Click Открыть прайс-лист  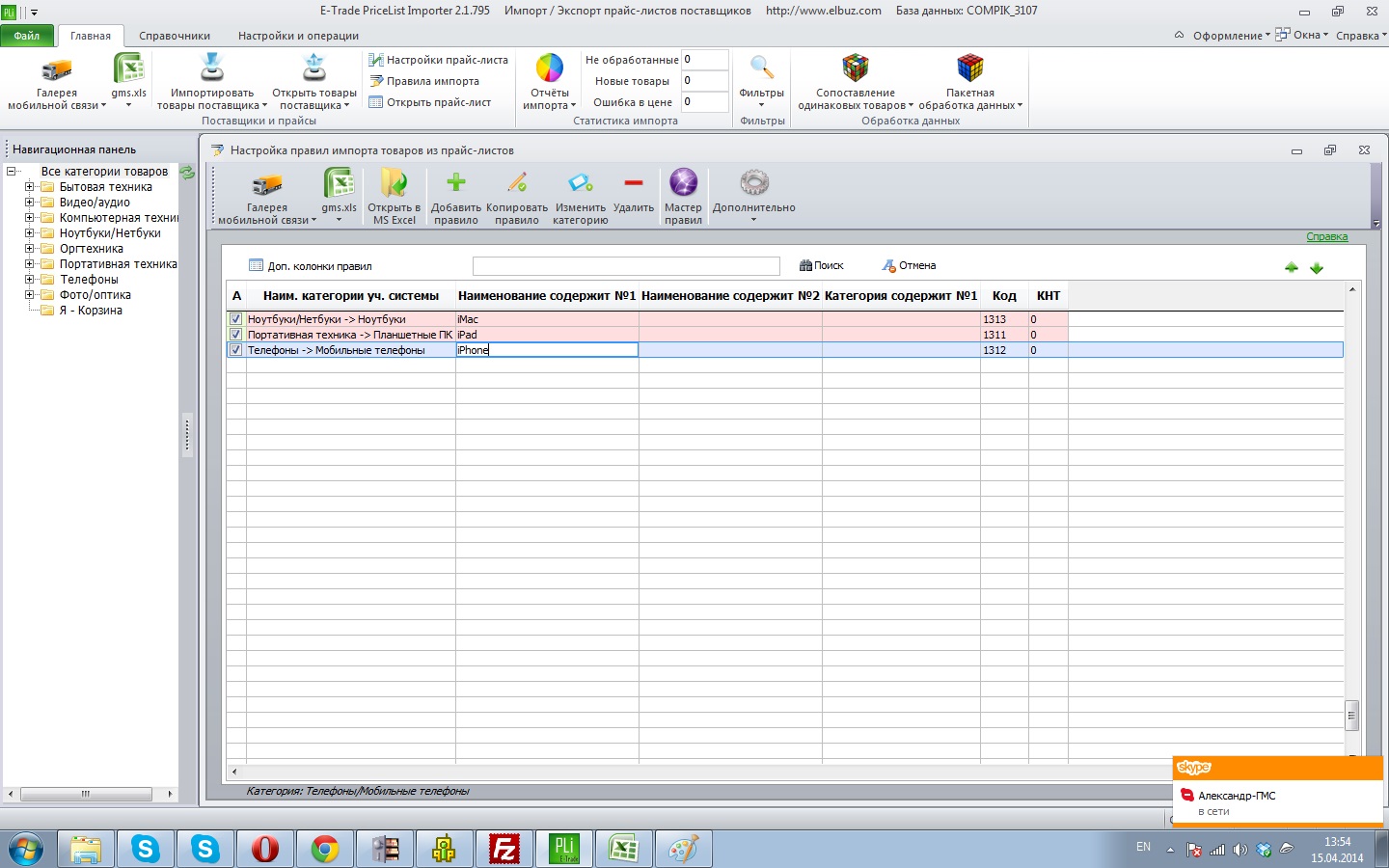tap(430, 102)
